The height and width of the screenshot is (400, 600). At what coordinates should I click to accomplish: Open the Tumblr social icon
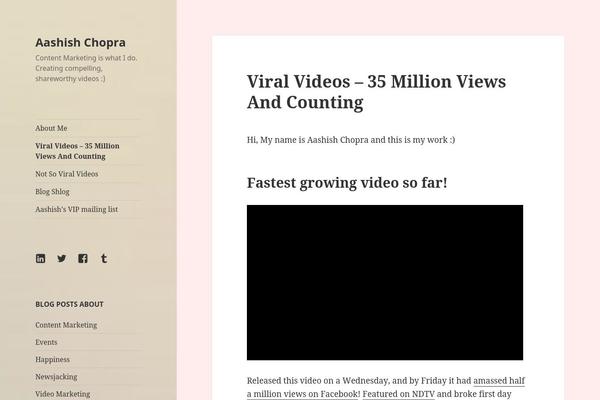104,258
